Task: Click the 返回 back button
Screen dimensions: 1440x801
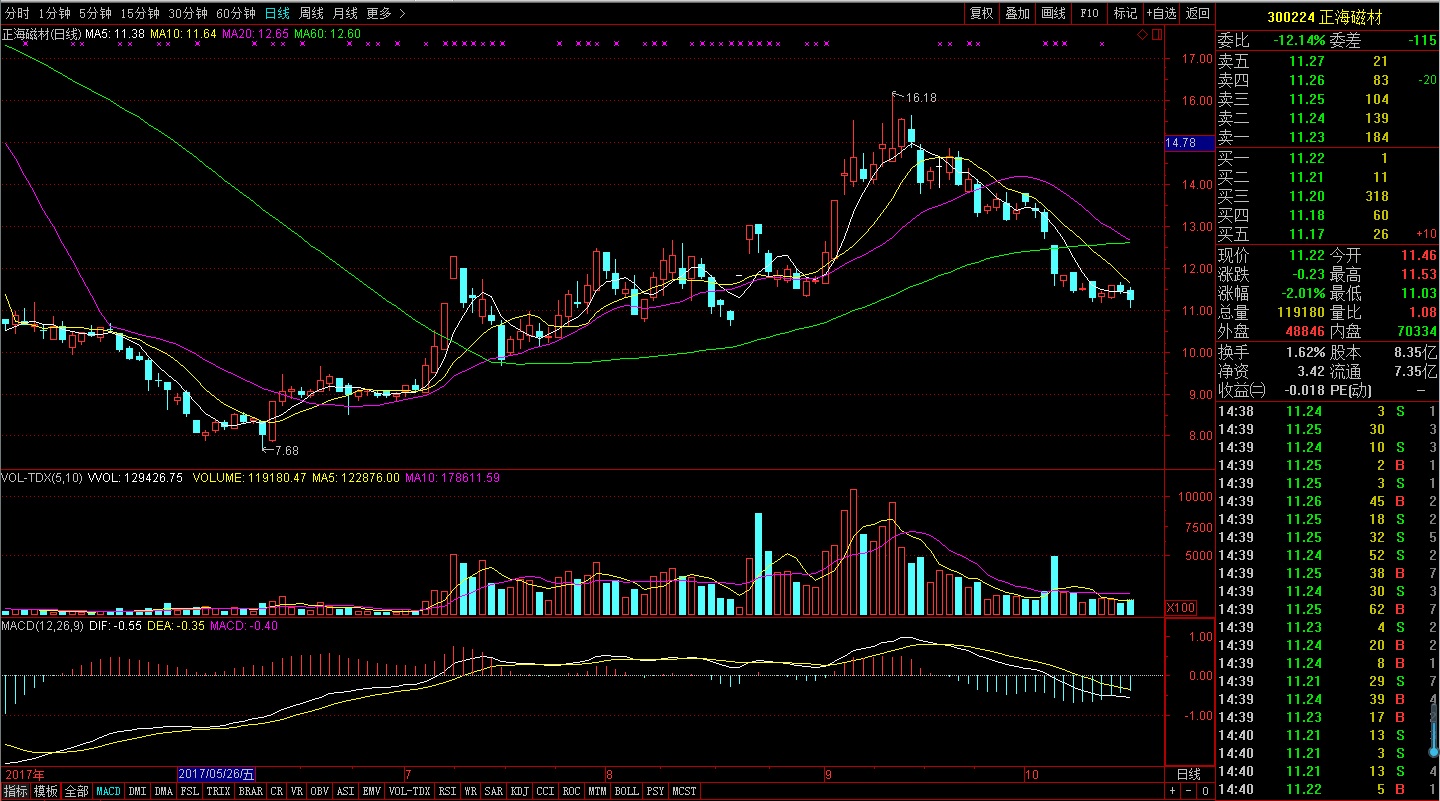Action: [x=1197, y=13]
